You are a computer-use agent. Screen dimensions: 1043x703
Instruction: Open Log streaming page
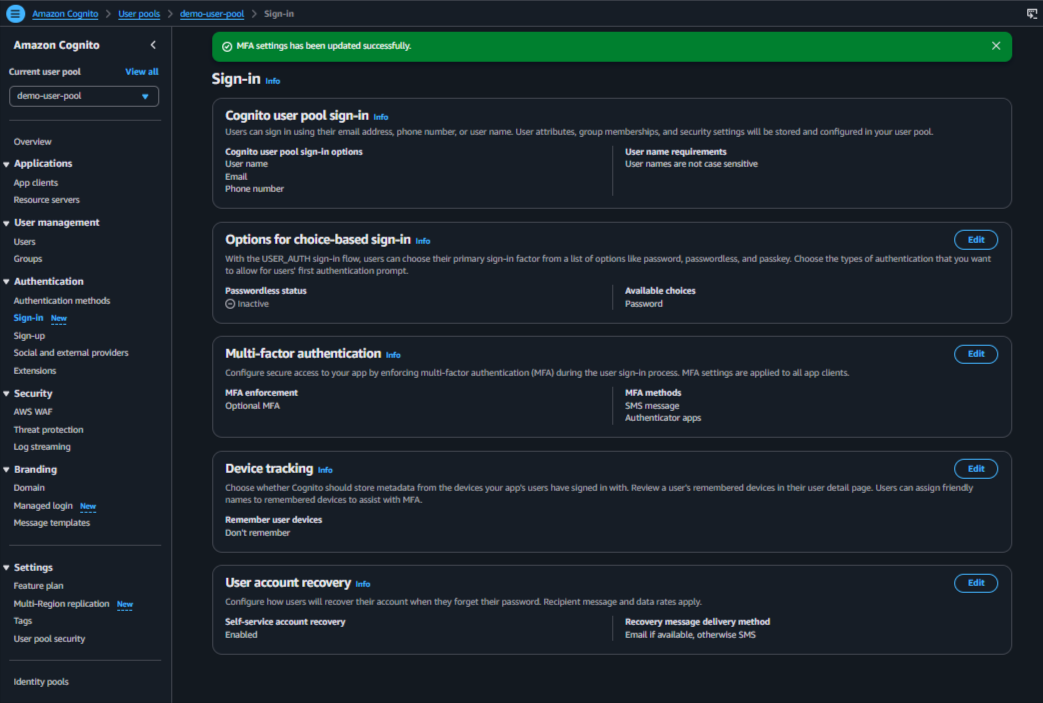42,447
